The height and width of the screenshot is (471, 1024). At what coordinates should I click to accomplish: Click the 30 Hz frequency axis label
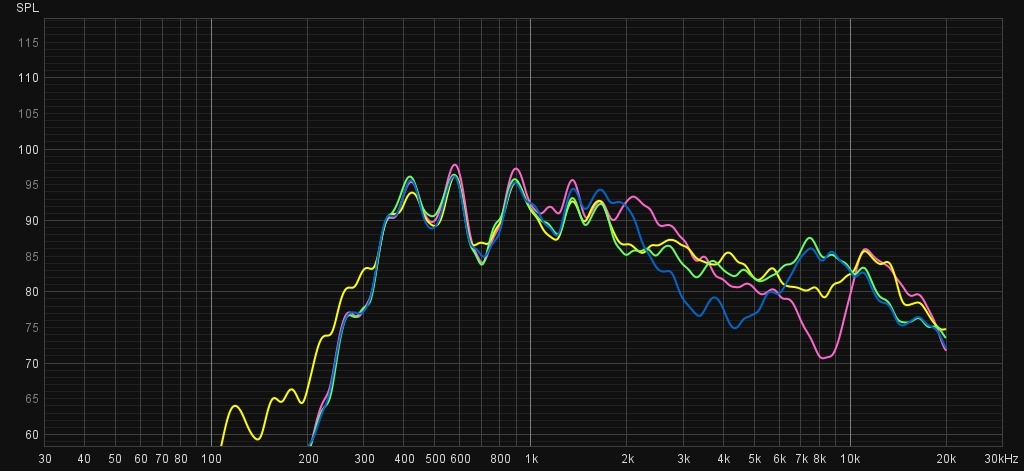45,459
